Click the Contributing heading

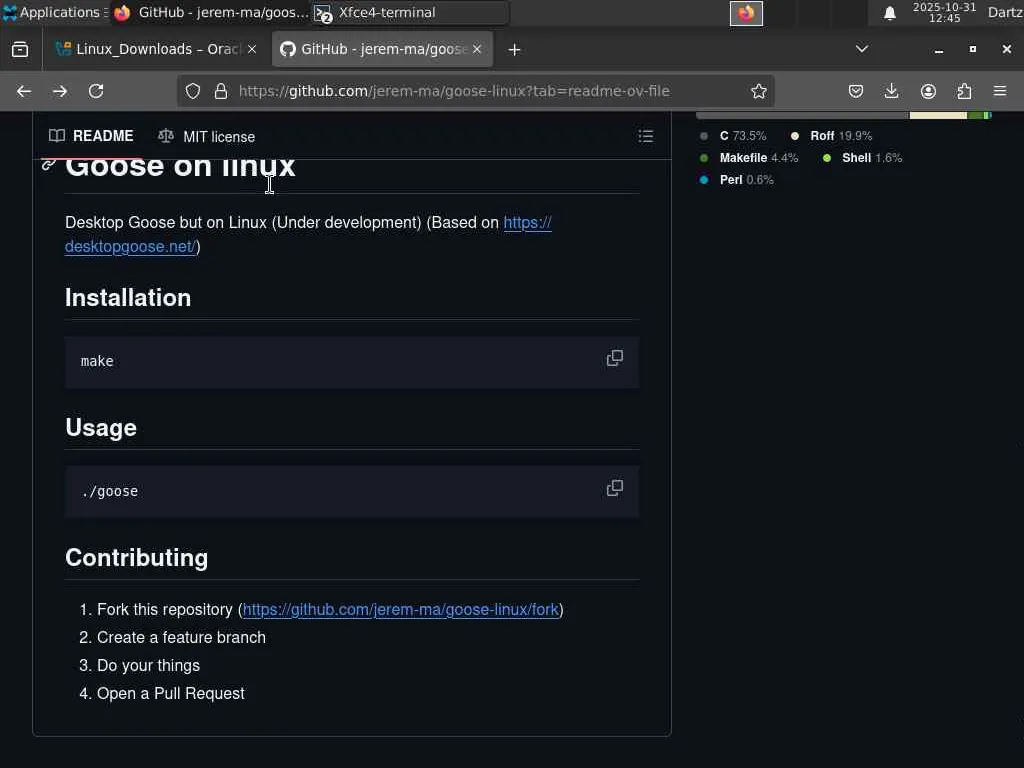click(x=136, y=558)
